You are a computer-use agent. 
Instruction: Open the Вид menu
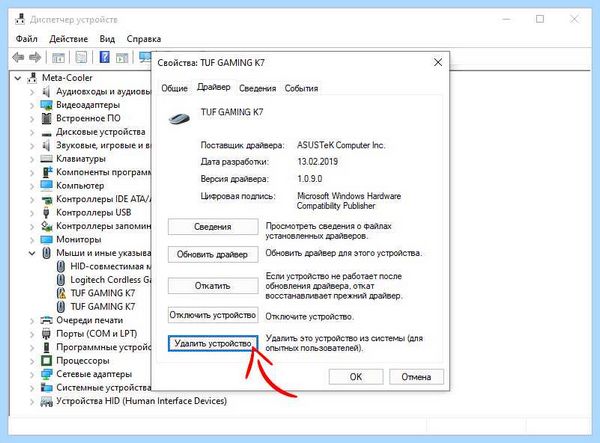tap(107, 39)
